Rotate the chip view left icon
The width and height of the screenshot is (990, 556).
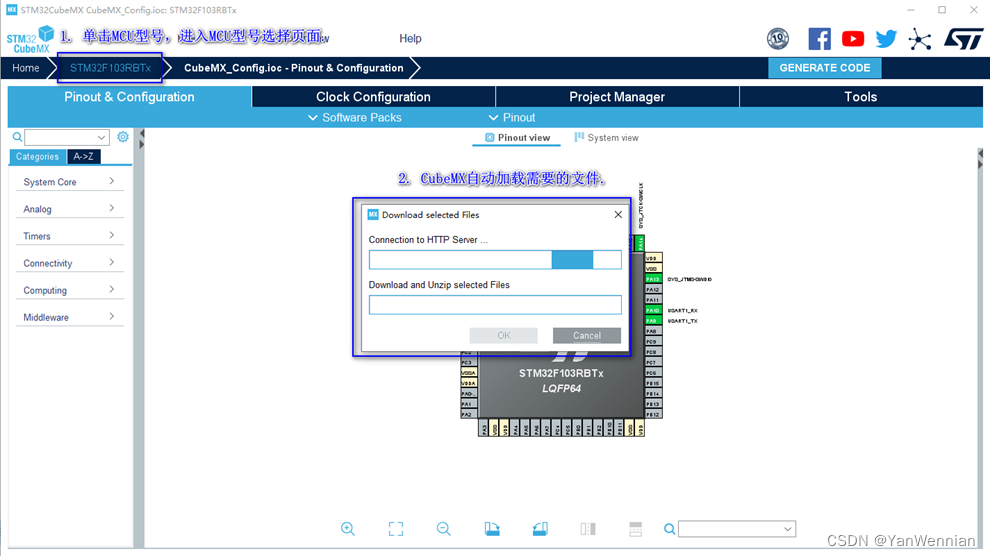pyautogui.click(x=492, y=529)
